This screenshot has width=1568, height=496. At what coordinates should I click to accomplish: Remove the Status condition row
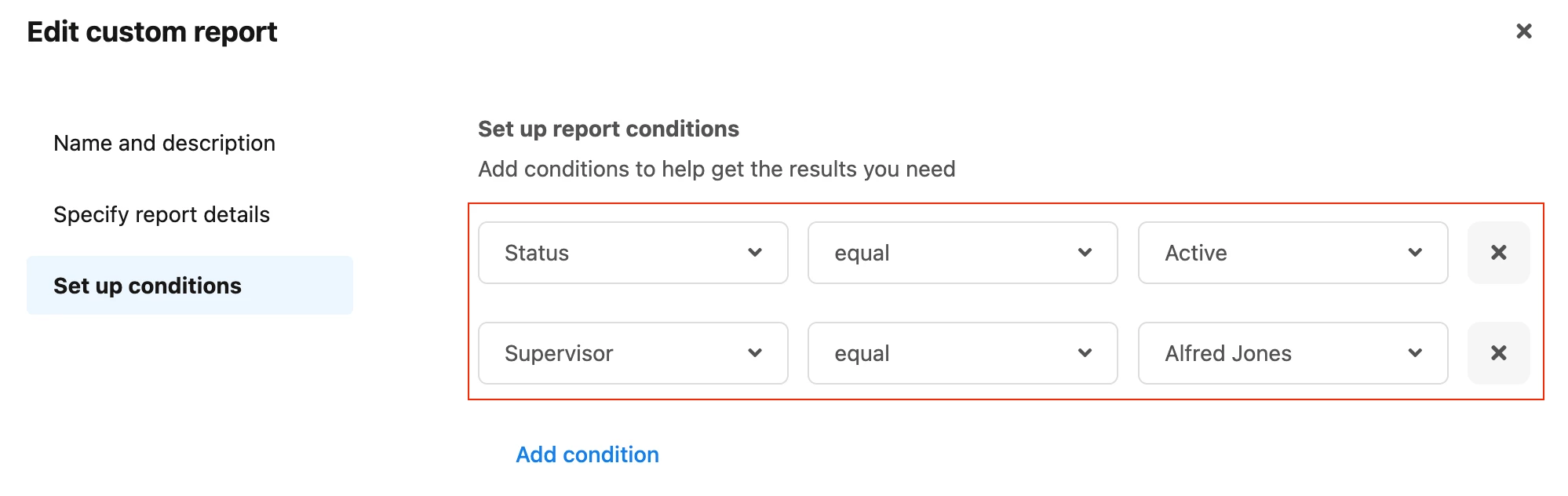(1498, 253)
